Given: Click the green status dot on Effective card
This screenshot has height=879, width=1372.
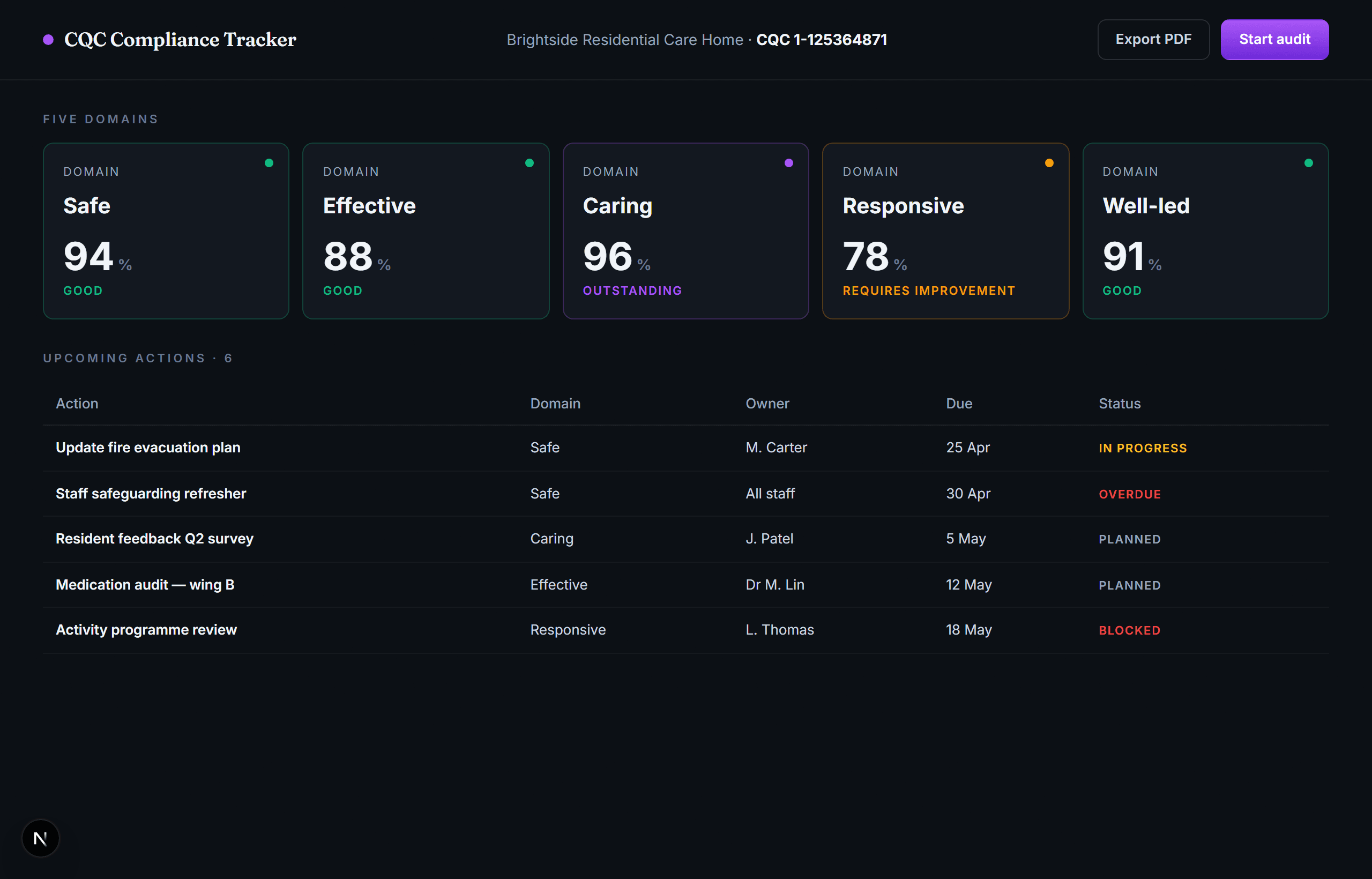Looking at the screenshot, I should [529, 163].
